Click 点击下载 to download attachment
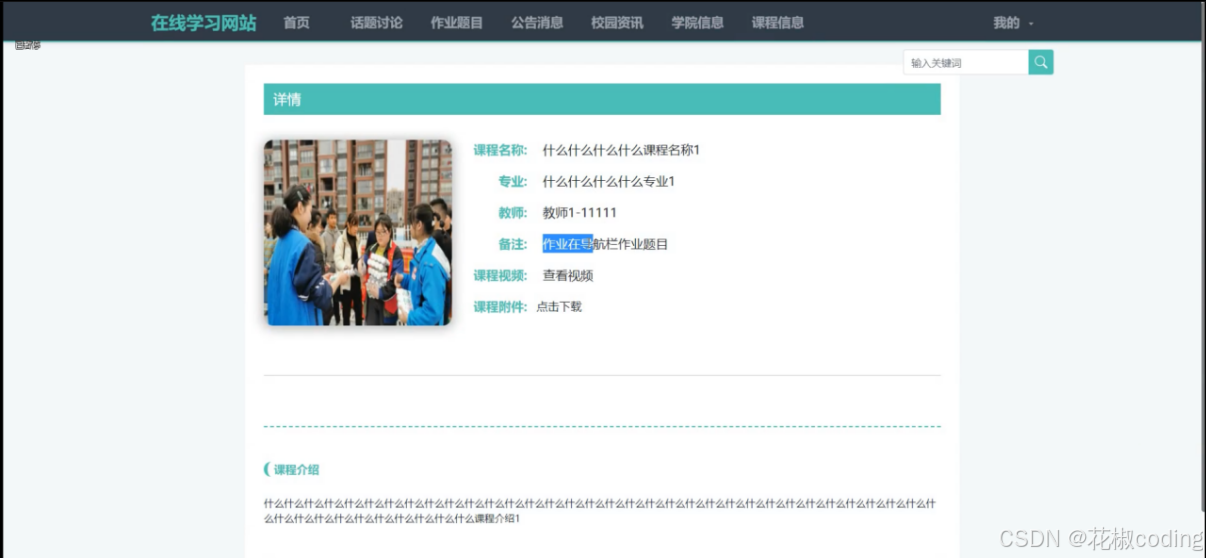 559,307
